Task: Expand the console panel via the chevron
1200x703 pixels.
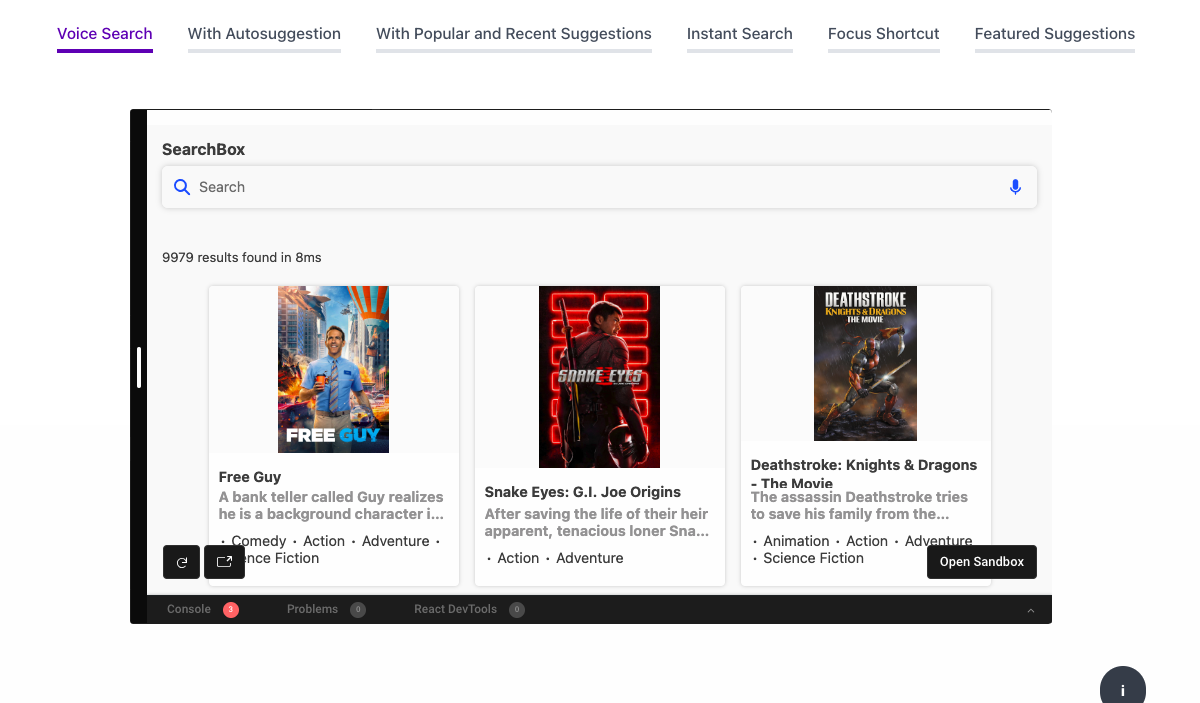Action: [x=1030, y=609]
